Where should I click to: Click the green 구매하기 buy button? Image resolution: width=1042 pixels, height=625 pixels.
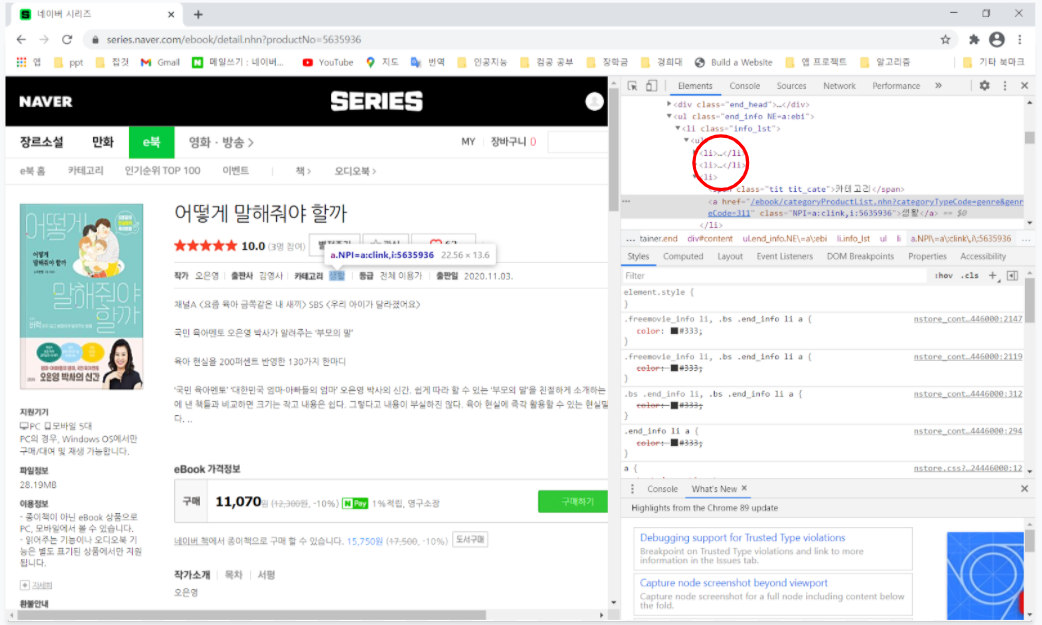tap(573, 501)
